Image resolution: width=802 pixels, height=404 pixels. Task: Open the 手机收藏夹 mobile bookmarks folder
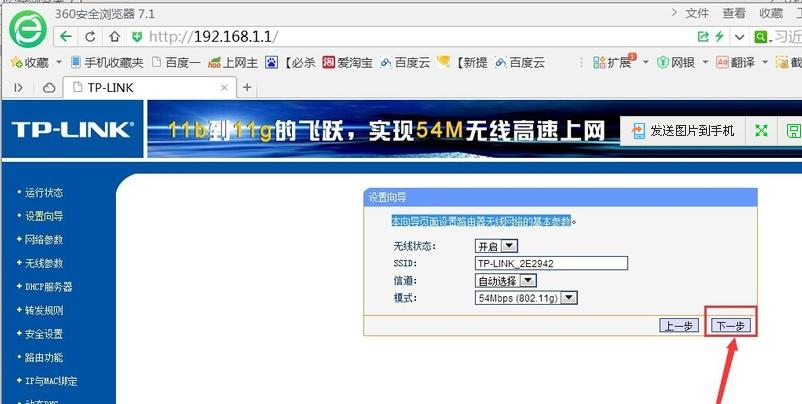click(107, 63)
